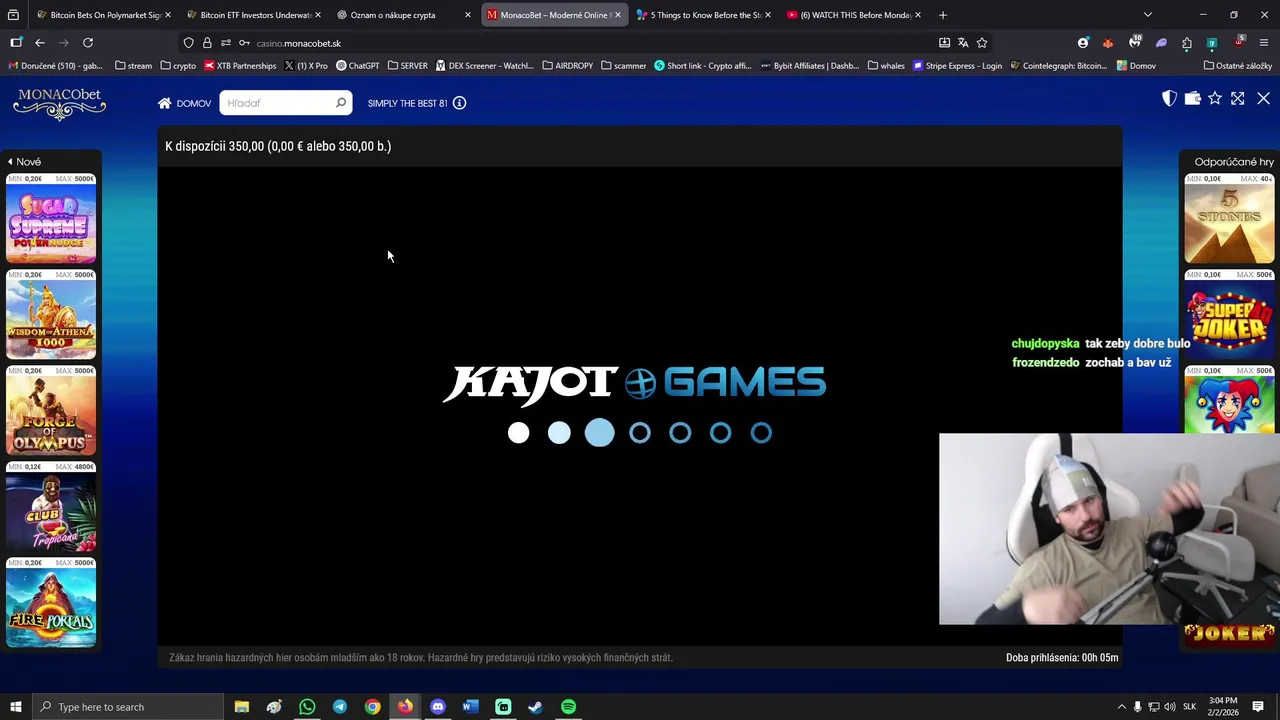Open ChatGPT bookmark
The width and height of the screenshot is (1280, 720).
pyautogui.click(x=358, y=66)
